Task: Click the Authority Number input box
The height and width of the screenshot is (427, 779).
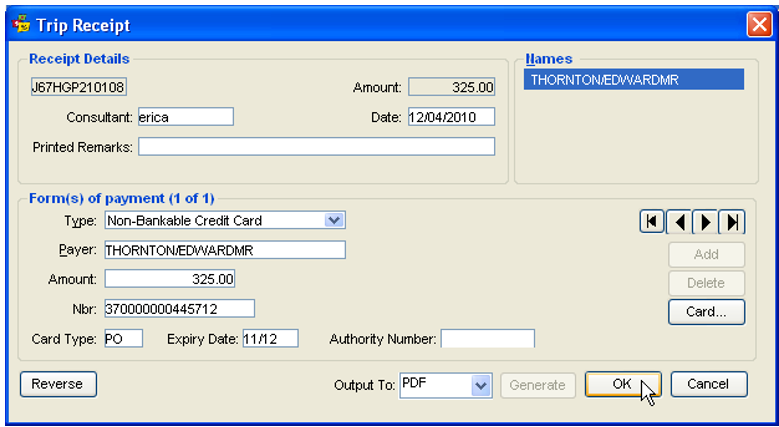Action: (x=488, y=339)
